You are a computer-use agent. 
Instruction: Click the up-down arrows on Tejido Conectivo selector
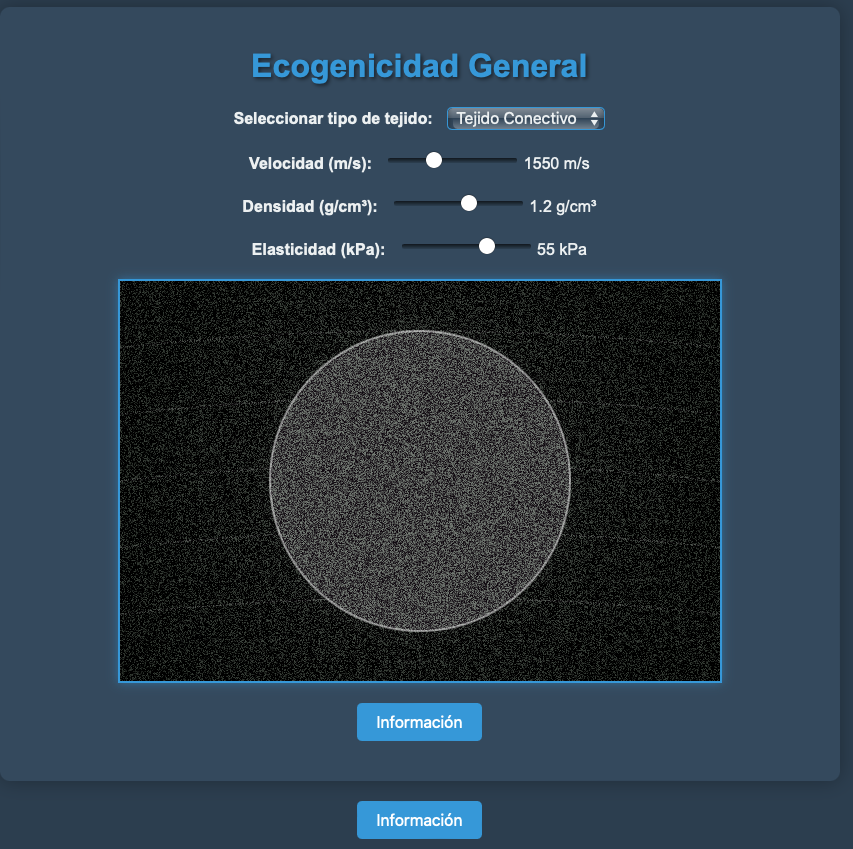595,118
